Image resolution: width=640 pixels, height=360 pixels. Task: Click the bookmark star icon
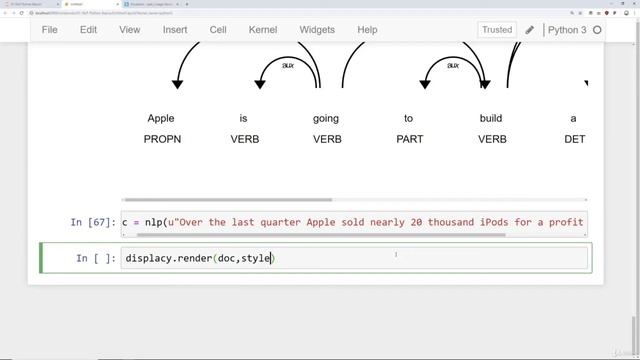[x=580, y=13]
